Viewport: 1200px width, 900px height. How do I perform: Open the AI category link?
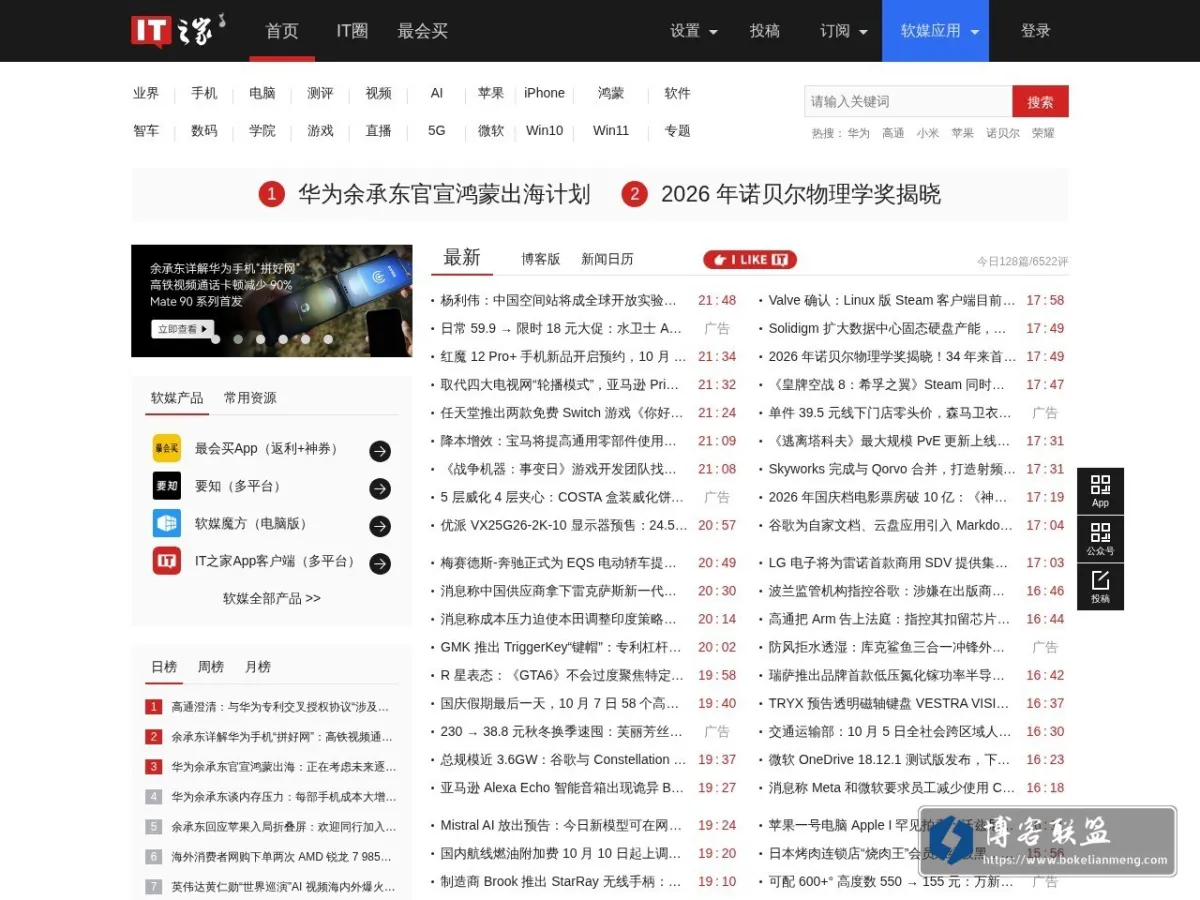tap(437, 93)
